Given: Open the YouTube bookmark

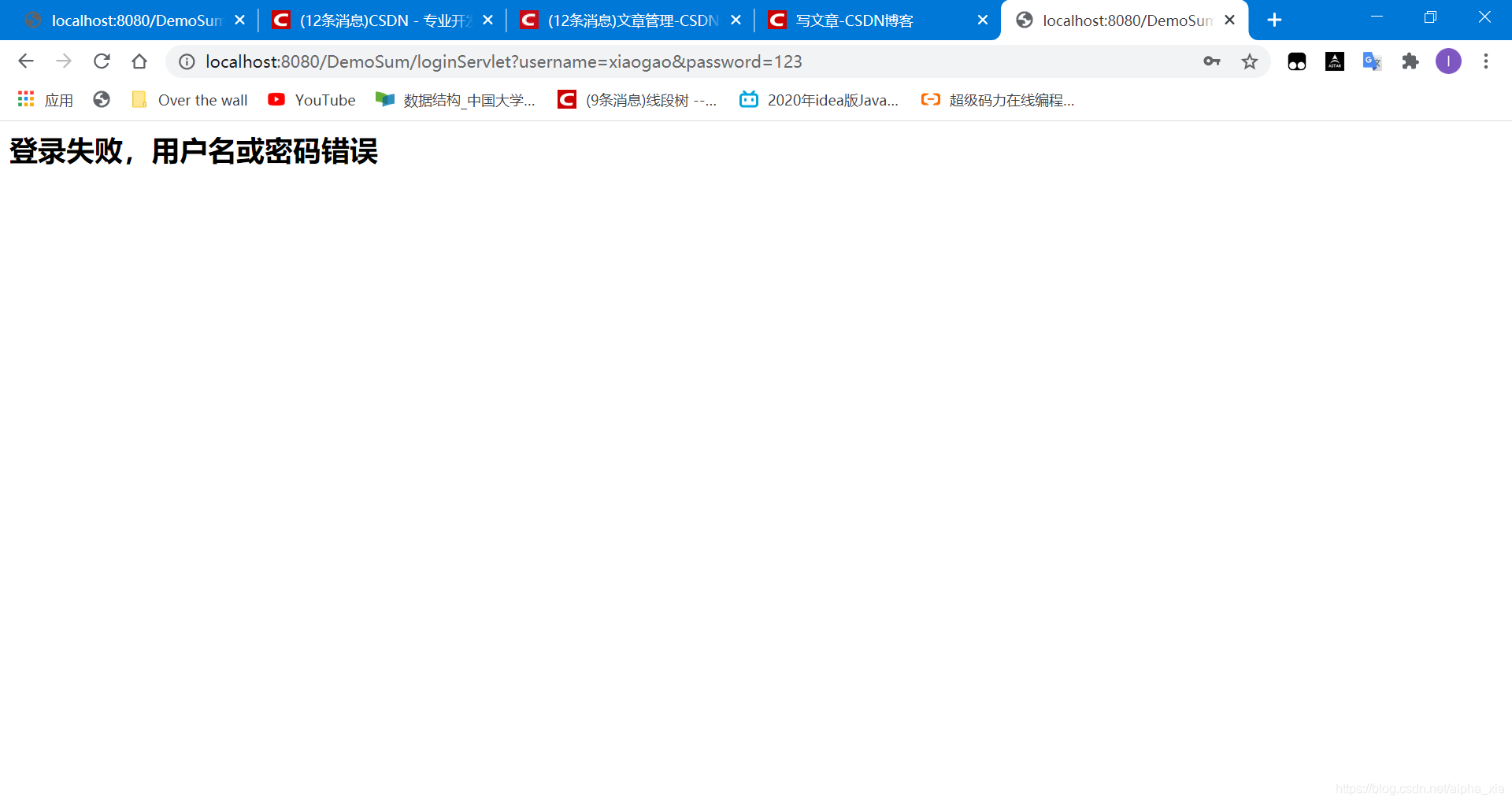Looking at the screenshot, I should point(311,100).
